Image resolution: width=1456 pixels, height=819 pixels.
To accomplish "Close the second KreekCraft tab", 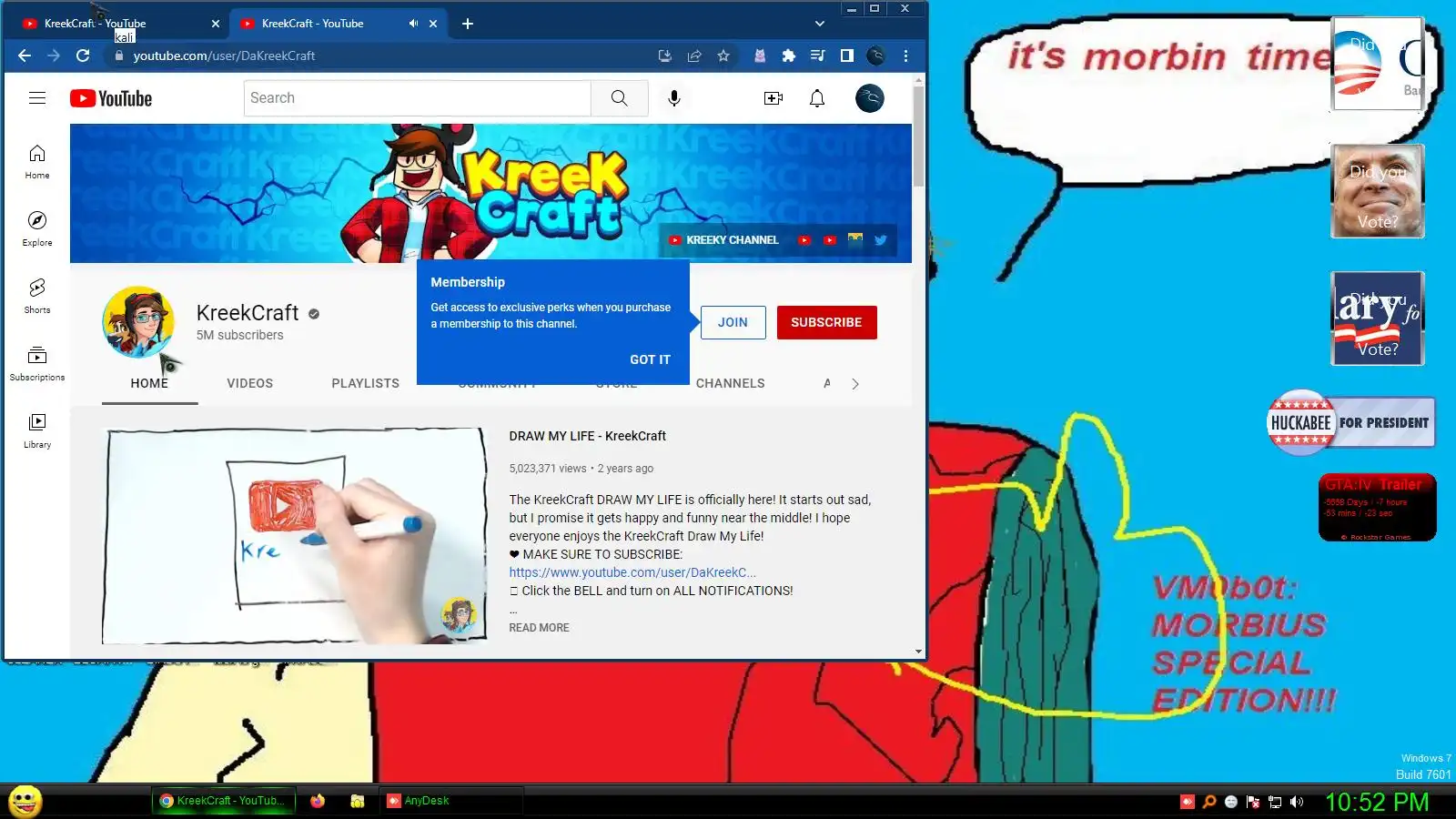I will pyautogui.click(x=433, y=24).
